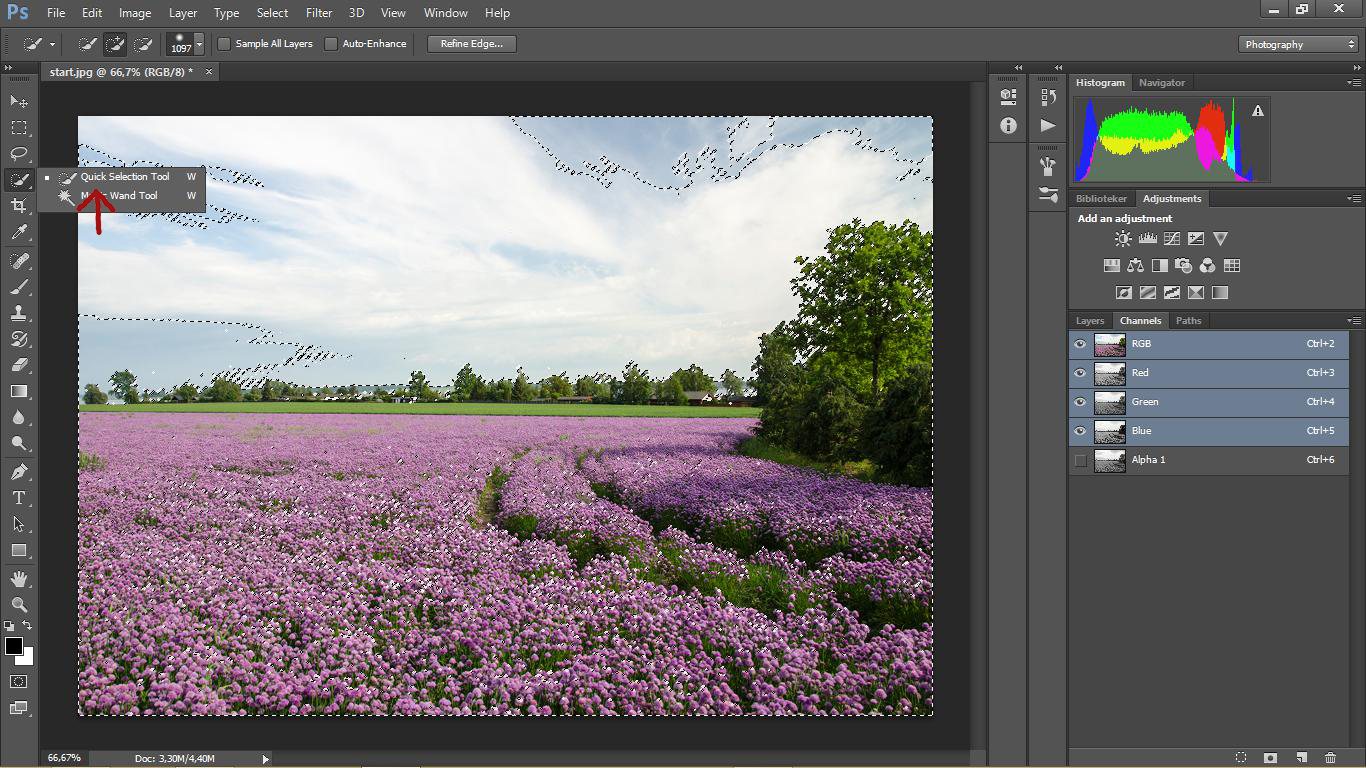
Task: Select the Lasso tool
Action: pos(19,154)
